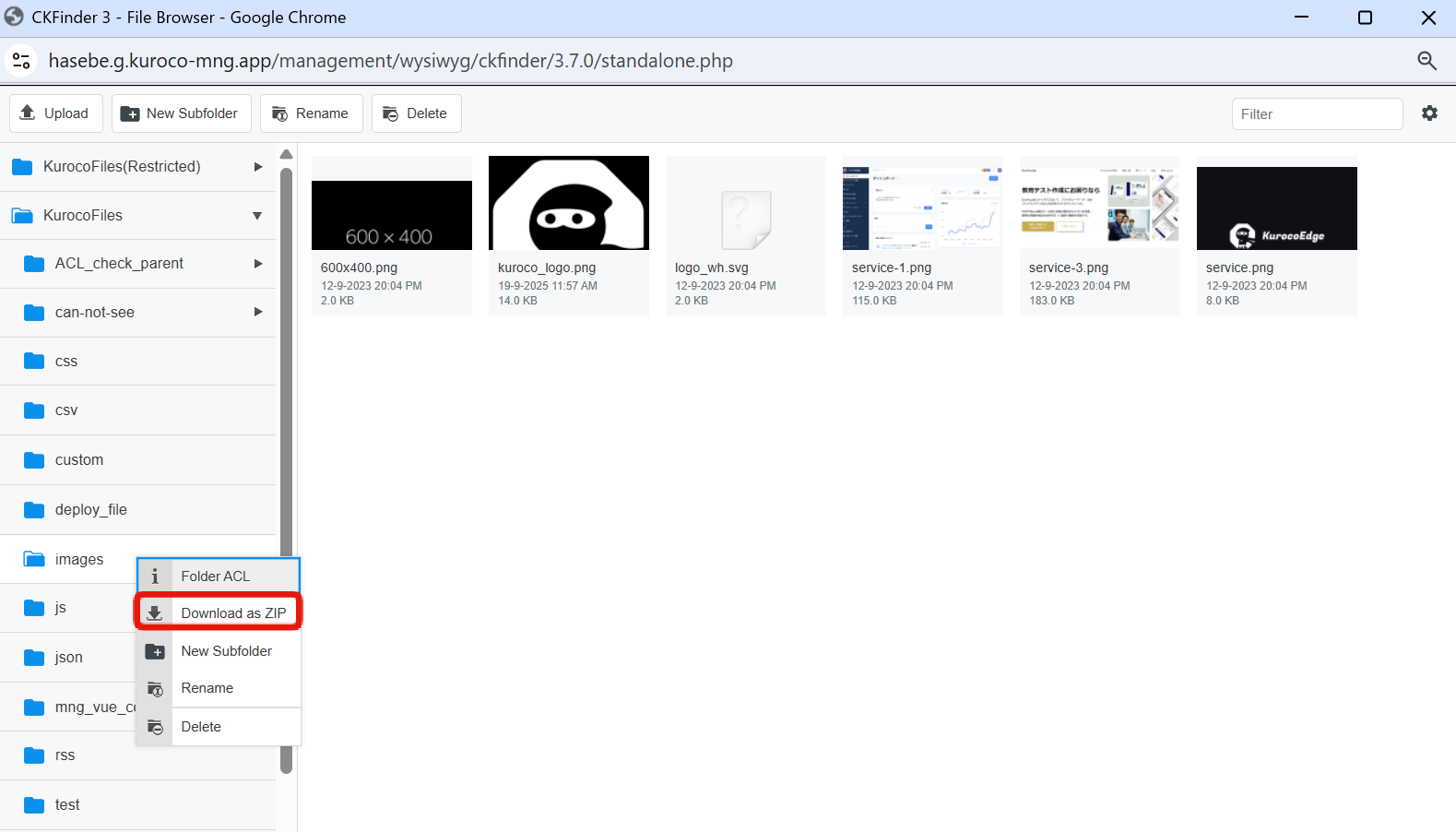Focus the Filter input field

(x=1317, y=114)
